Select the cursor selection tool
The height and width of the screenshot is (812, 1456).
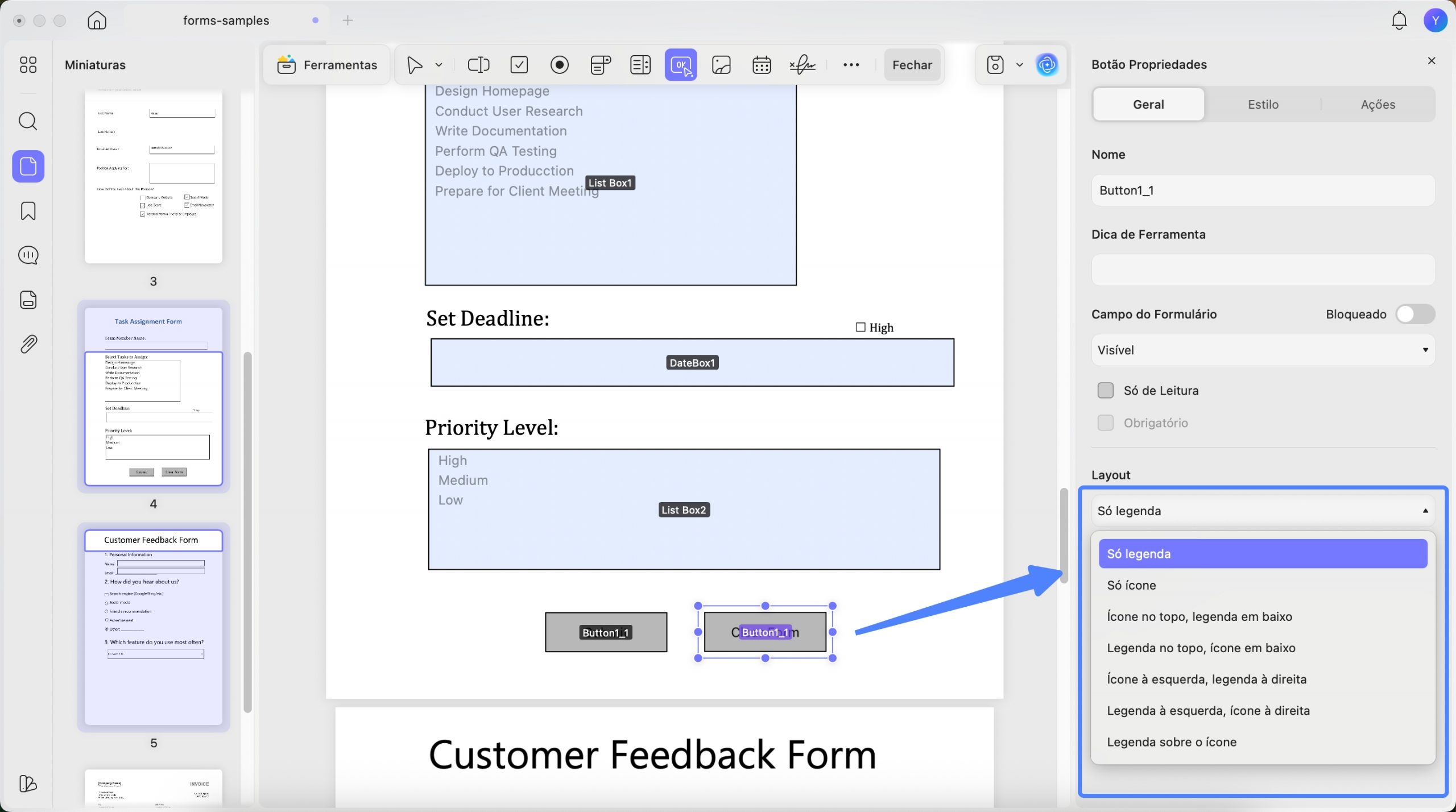(x=415, y=65)
